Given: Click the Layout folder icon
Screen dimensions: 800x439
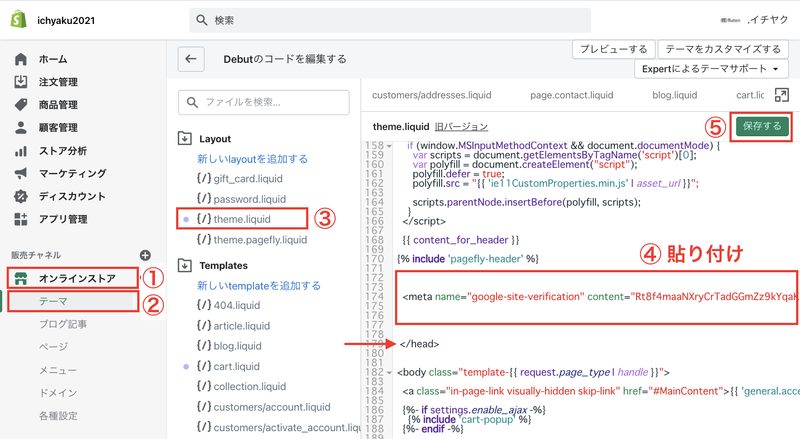Looking at the screenshot, I should [x=185, y=138].
